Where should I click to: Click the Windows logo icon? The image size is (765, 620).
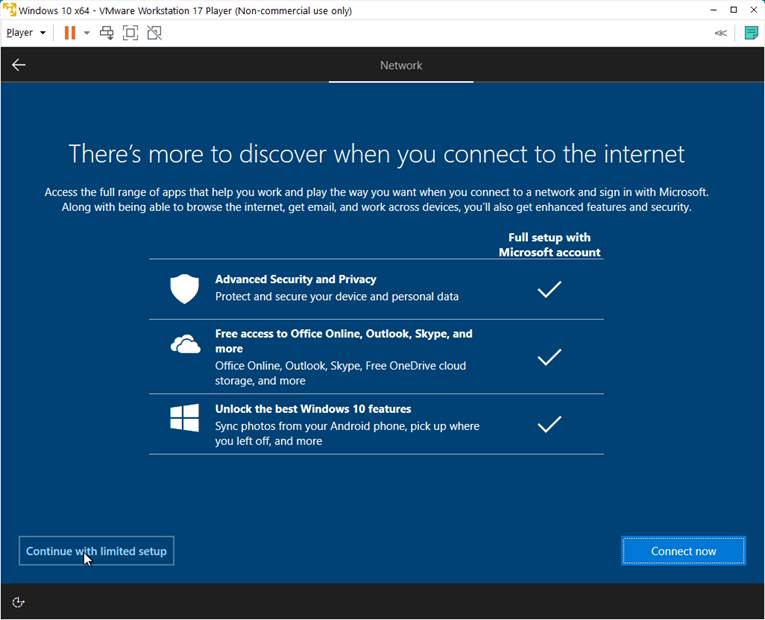184,418
